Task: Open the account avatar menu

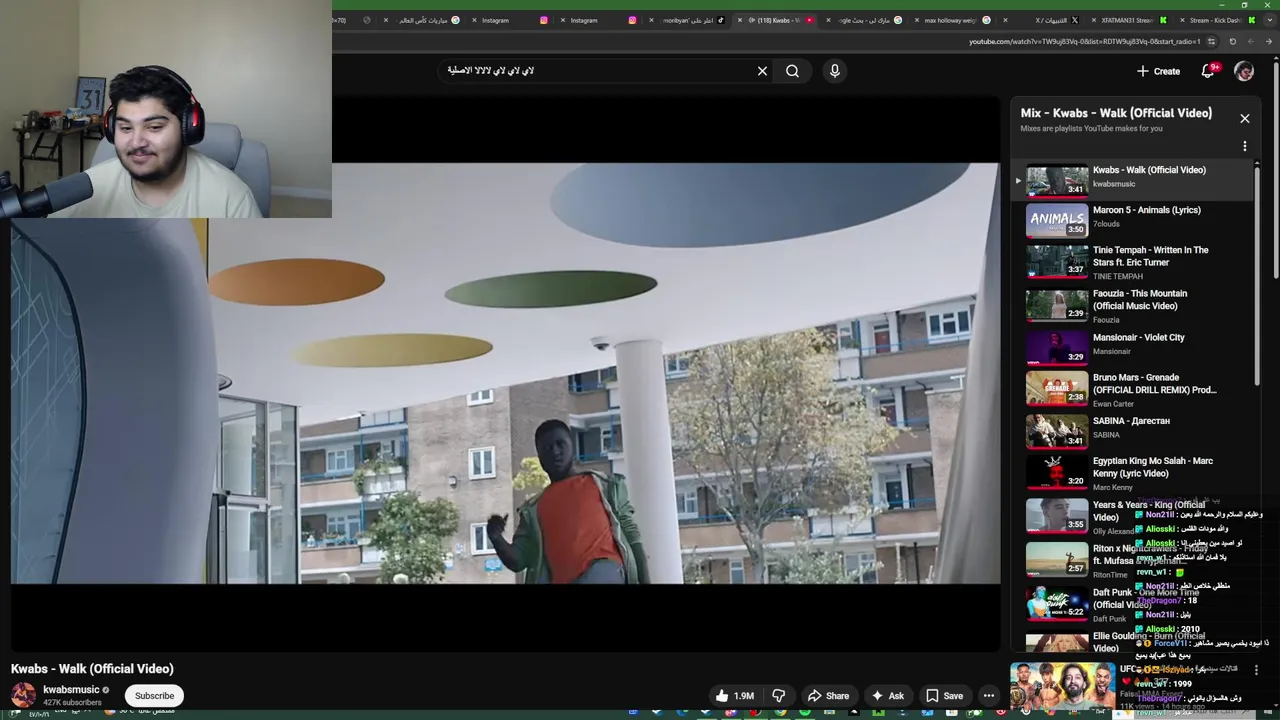Action: pos(1244,71)
